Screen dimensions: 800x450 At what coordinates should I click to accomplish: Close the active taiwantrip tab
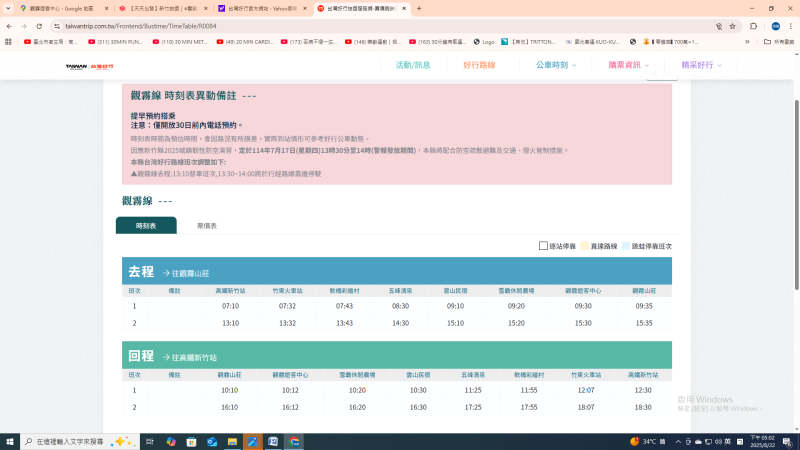pyautogui.click(x=404, y=8)
